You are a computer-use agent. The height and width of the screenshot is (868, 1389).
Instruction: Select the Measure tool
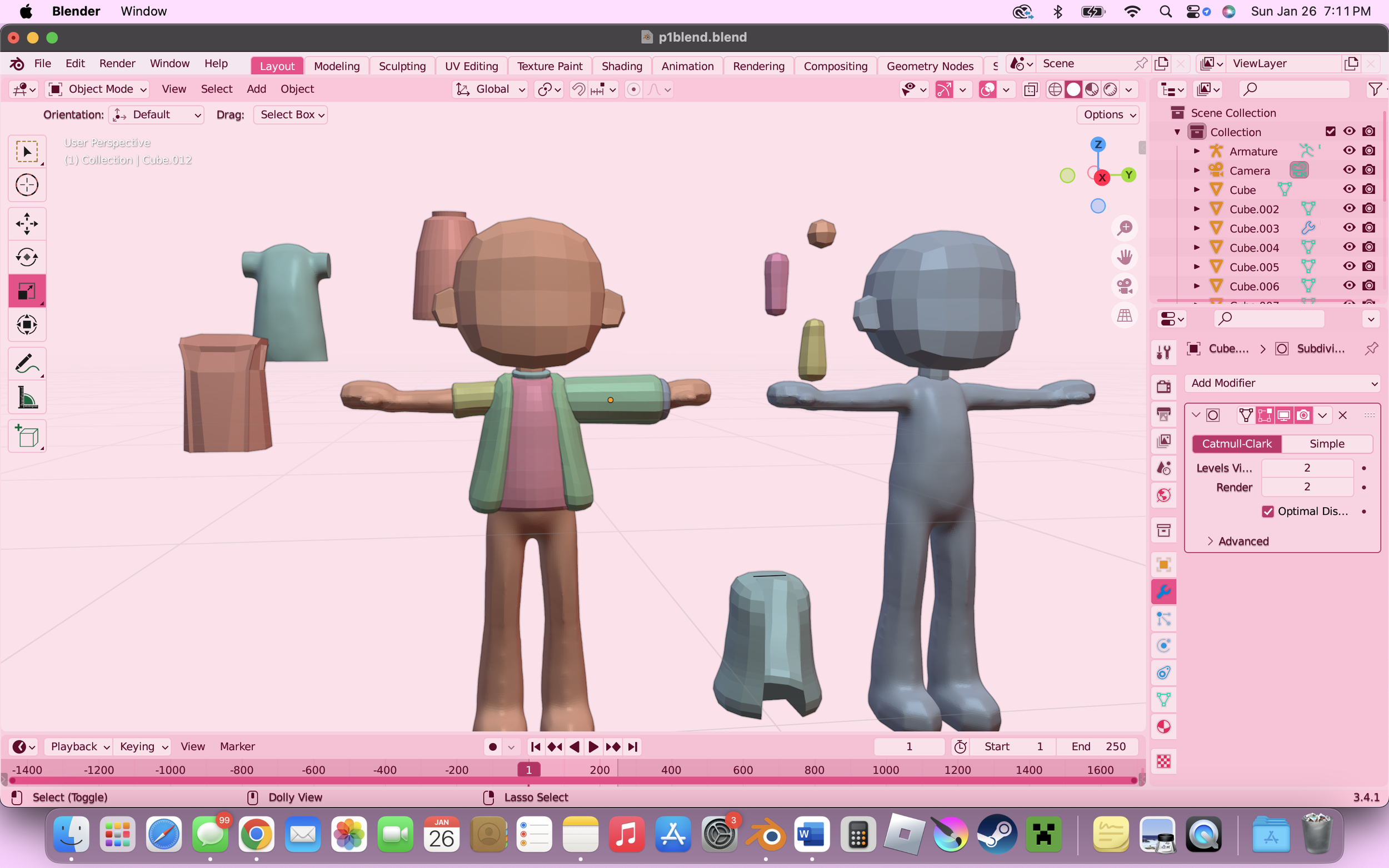tap(27, 397)
